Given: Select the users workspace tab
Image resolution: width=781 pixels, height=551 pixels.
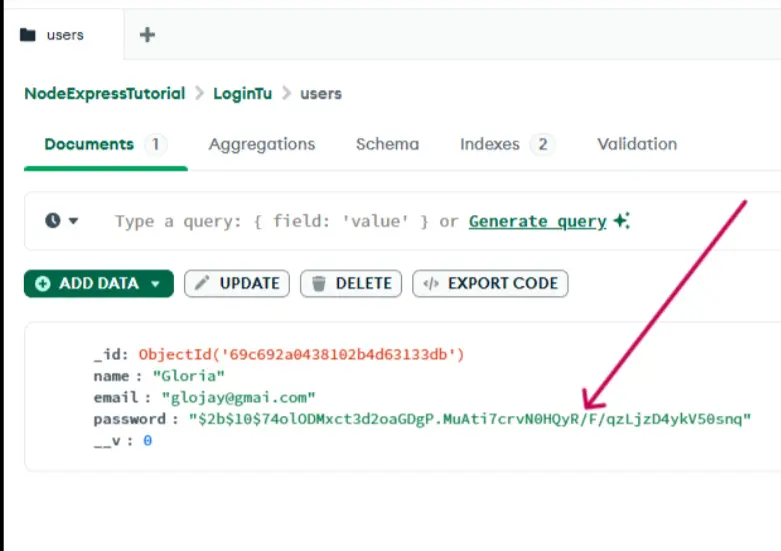Looking at the screenshot, I should 63,35.
